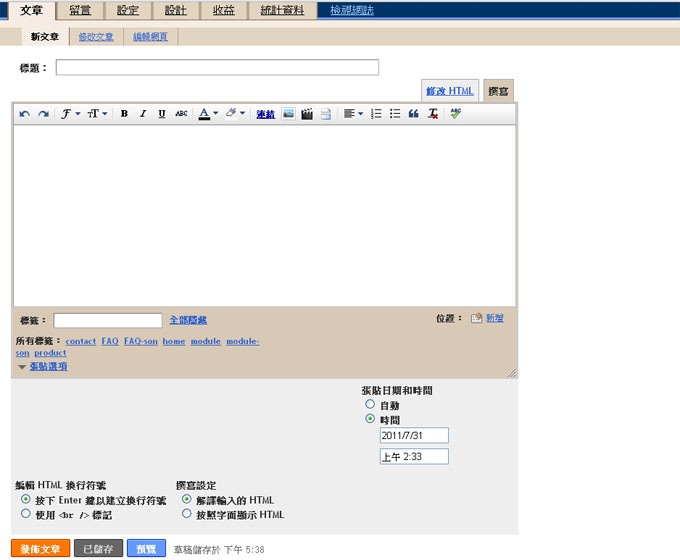The image size is (680, 560).
Task: Switch to the 設計 tab
Action: tap(176, 10)
